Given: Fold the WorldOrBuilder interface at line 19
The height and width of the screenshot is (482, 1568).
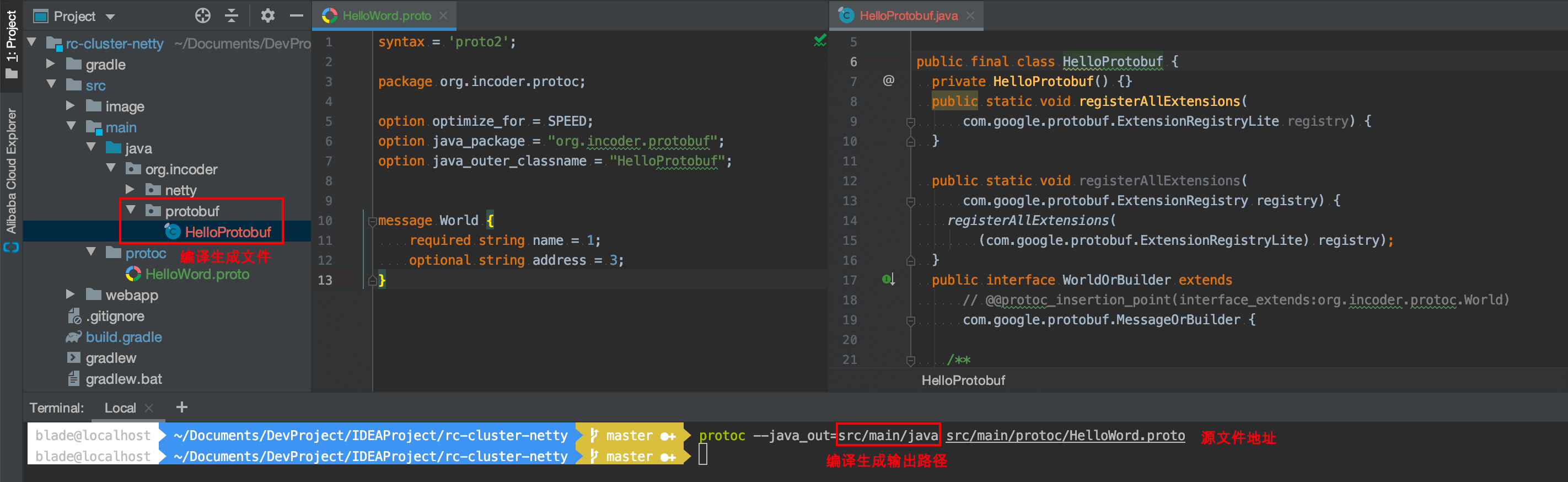Looking at the screenshot, I should coord(911,321).
